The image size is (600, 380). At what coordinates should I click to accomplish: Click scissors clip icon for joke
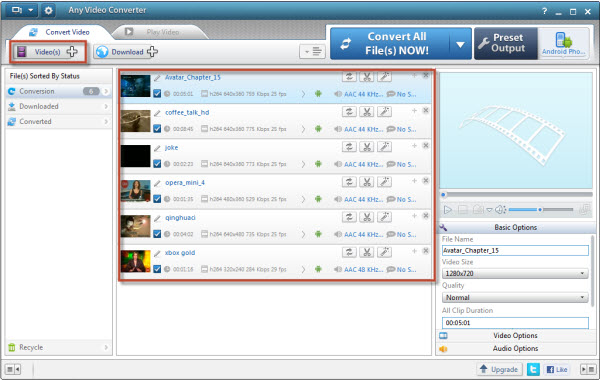point(367,147)
